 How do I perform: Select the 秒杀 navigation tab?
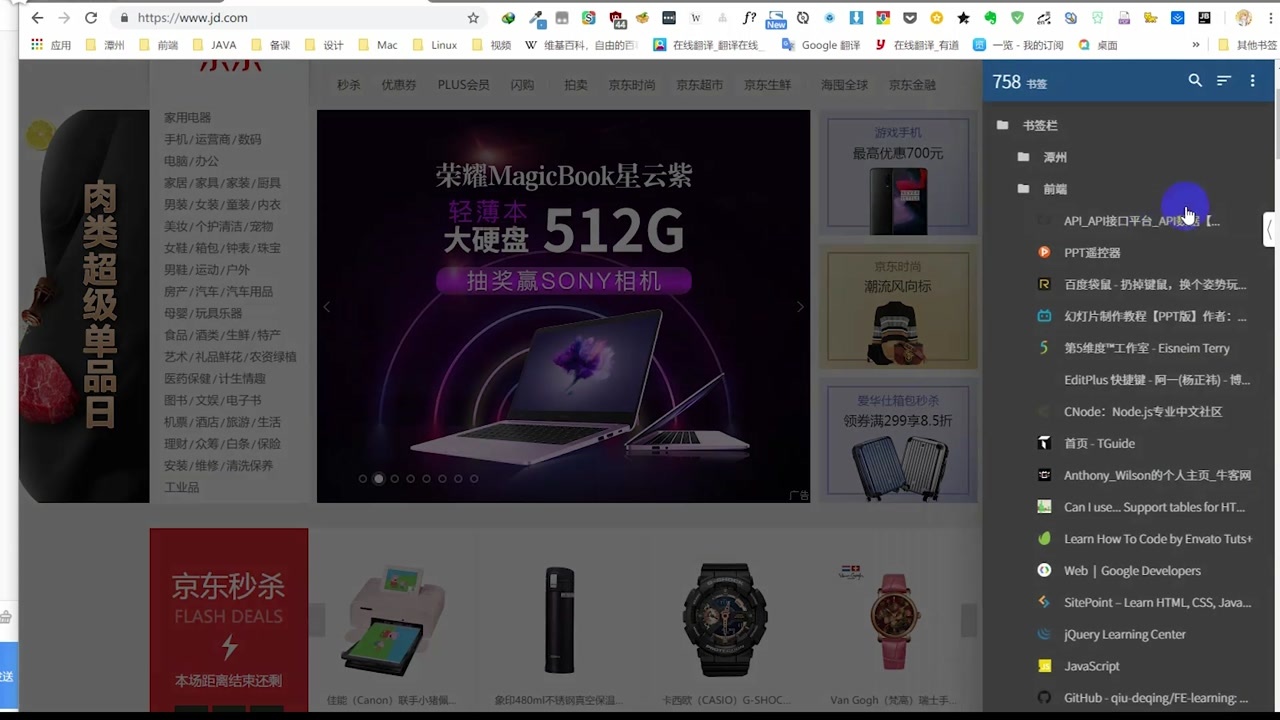(x=349, y=85)
